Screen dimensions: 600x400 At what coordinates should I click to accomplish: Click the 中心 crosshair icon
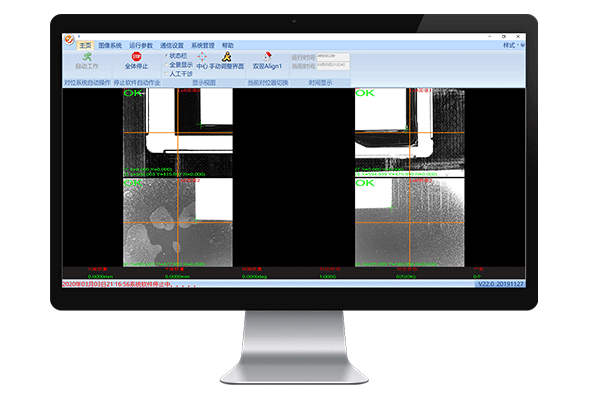[202, 57]
